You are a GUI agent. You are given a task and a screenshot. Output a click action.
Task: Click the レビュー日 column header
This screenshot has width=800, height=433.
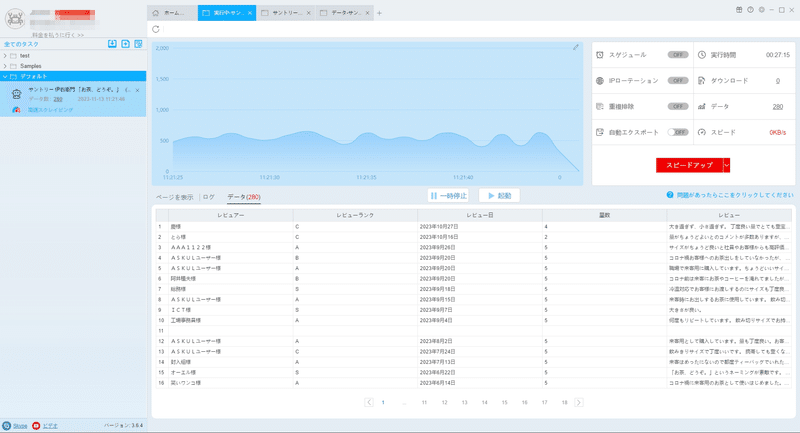480,215
